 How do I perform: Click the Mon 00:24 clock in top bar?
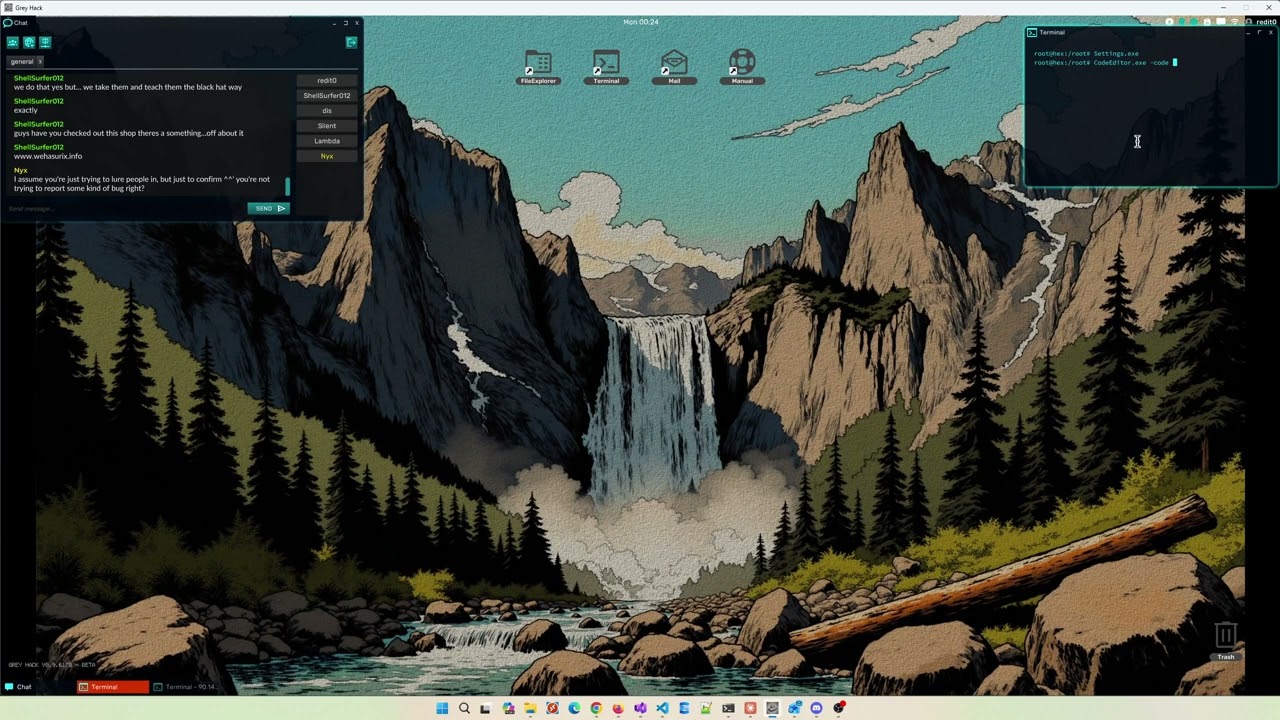coord(641,22)
